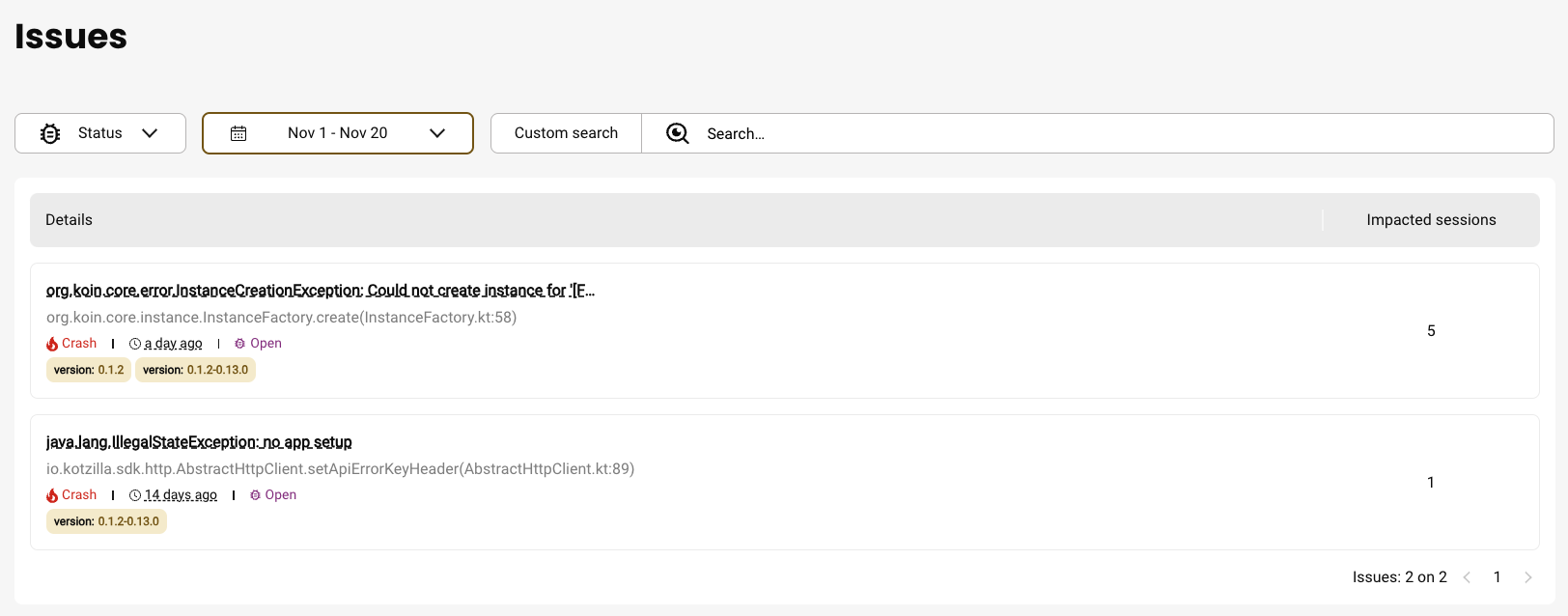
Task: Open the IllegalStateException no app setup issue
Action: coord(199,442)
